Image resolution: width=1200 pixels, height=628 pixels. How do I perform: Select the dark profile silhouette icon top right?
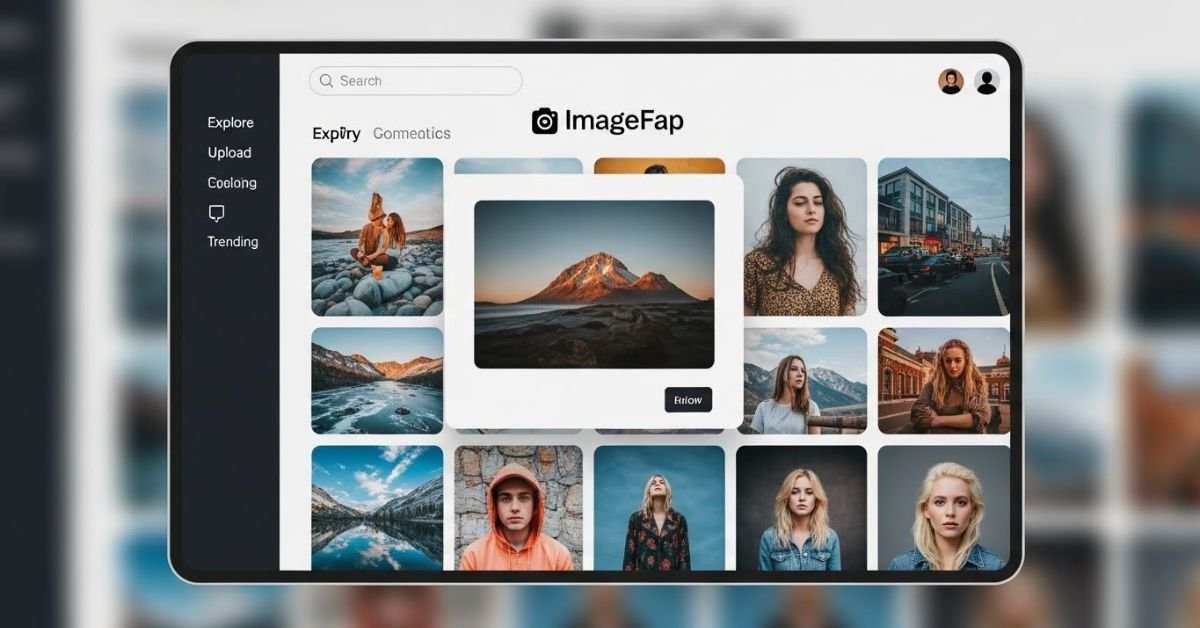pos(985,80)
